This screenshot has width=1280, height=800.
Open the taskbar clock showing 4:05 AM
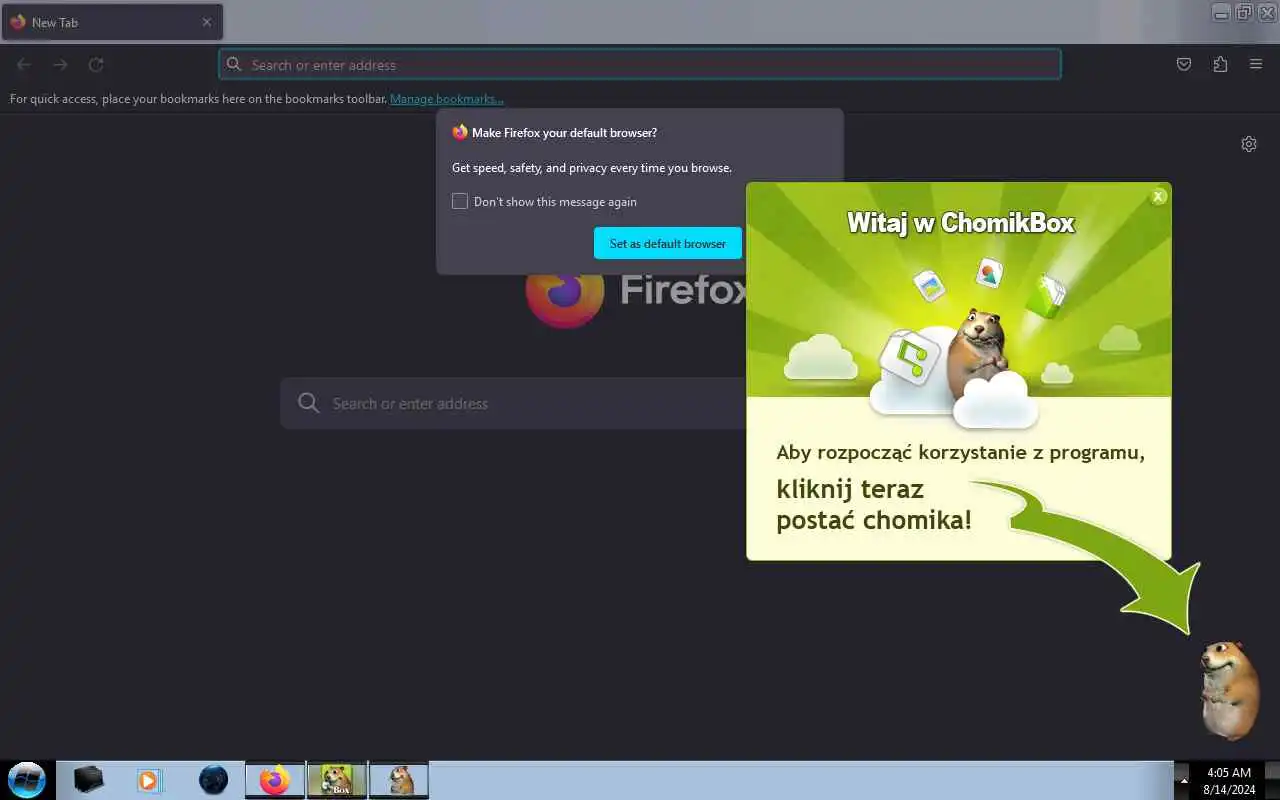(x=1229, y=781)
